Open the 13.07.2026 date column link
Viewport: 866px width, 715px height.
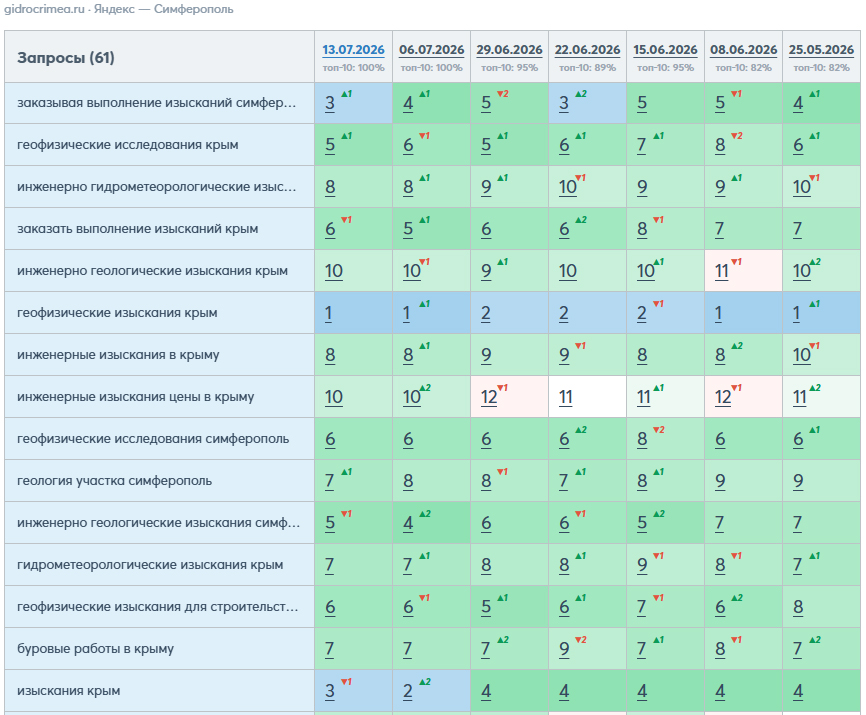(x=353, y=50)
